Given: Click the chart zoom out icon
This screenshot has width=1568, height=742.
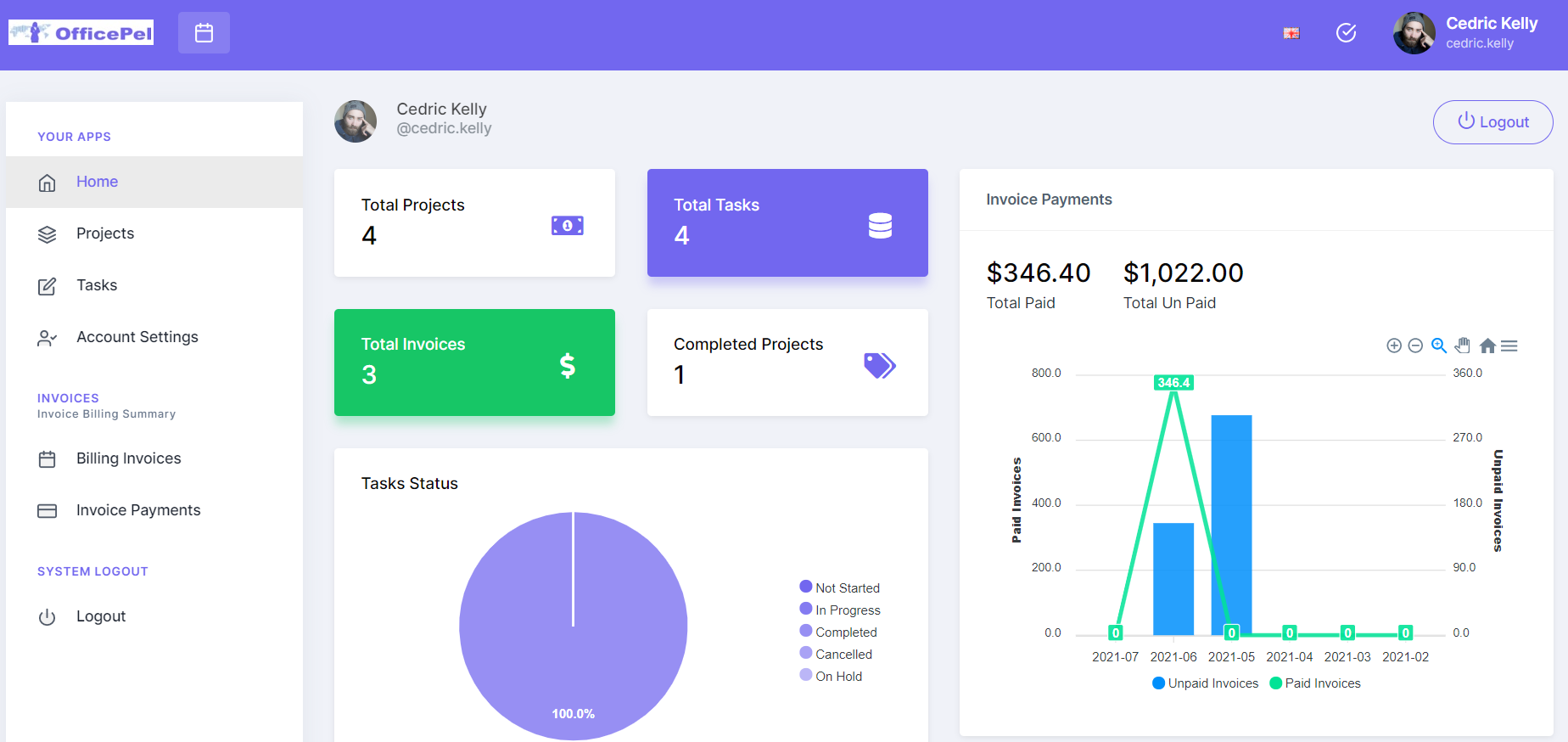Looking at the screenshot, I should point(1415,346).
